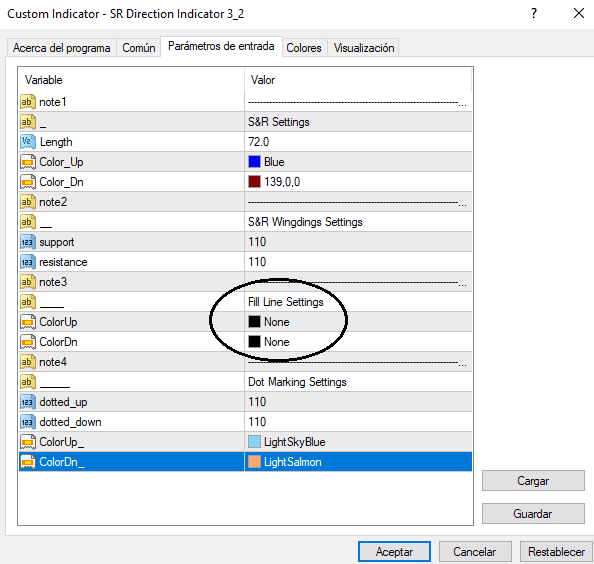Viewport: 594px width, 564px height.
Task: Select the 'resistance' variable name
Action: point(63,262)
